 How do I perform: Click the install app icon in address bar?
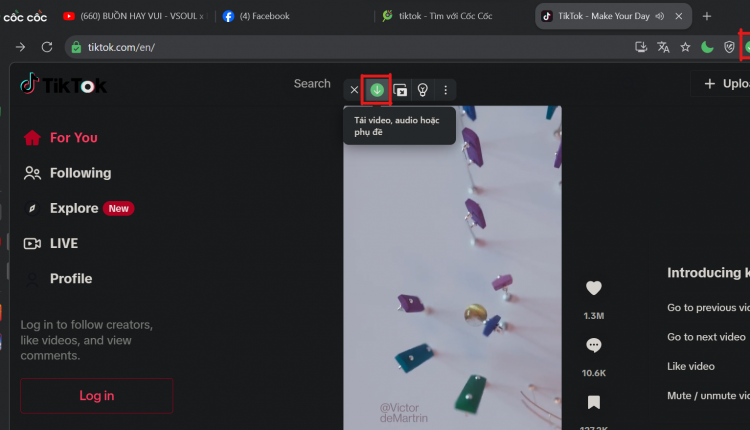pyautogui.click(x=641, y=47)
